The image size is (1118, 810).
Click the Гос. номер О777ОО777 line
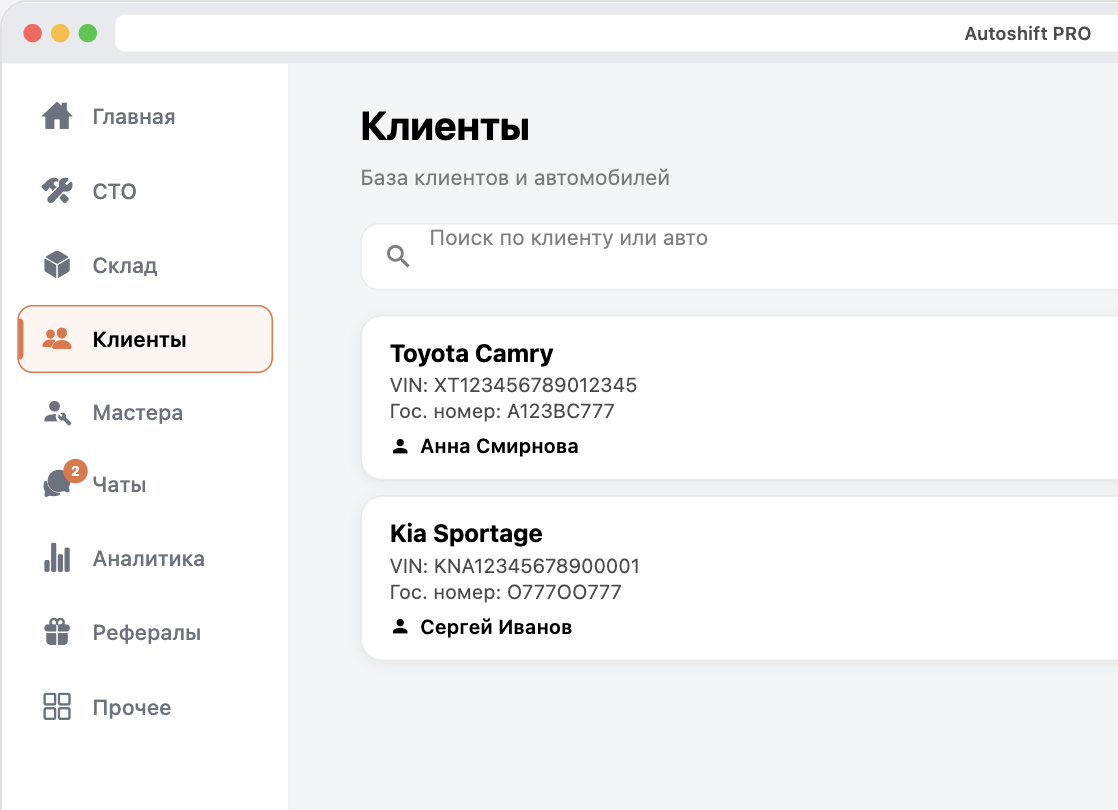tap(506, 593)
